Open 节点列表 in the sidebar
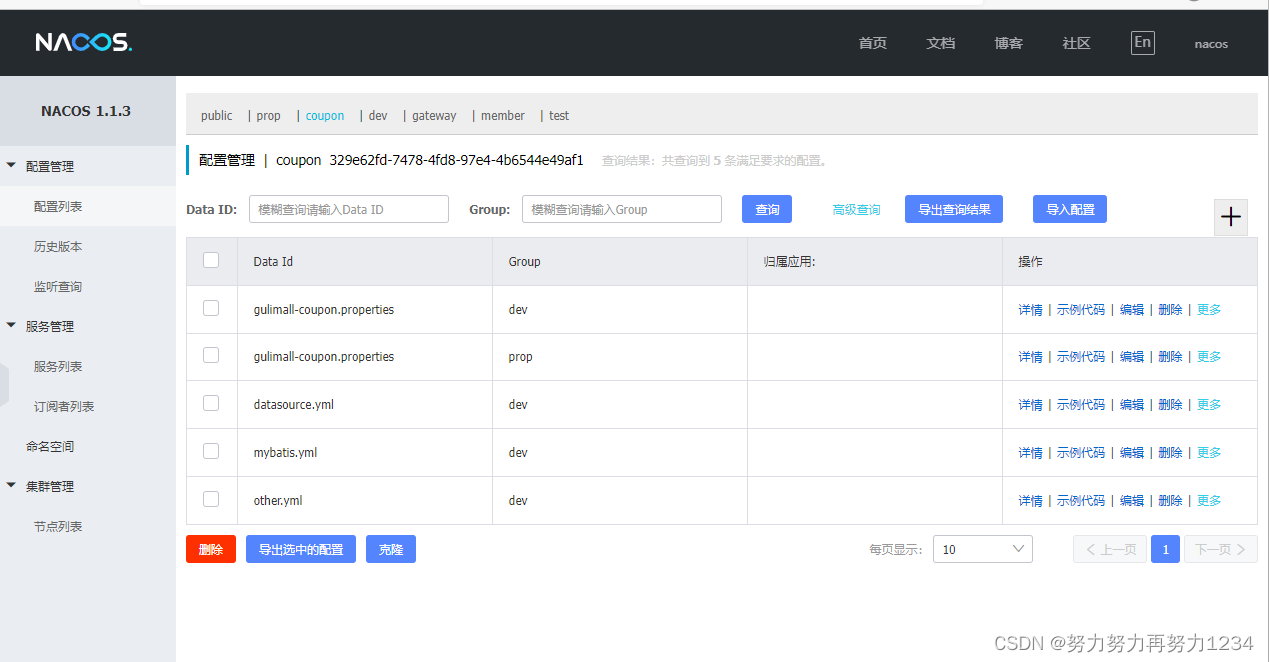Image resolution: width=1269 pixels, height=662 pixels. (58, 526)
